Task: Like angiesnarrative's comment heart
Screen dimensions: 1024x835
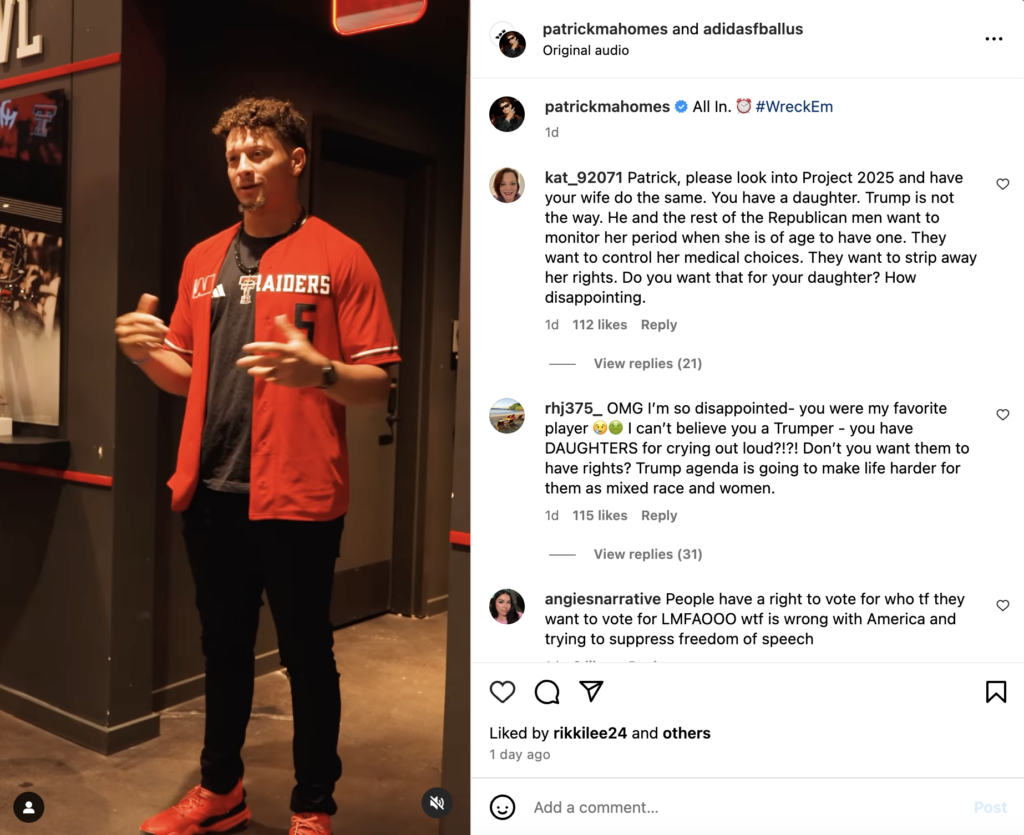Action: pos(1002,606)
